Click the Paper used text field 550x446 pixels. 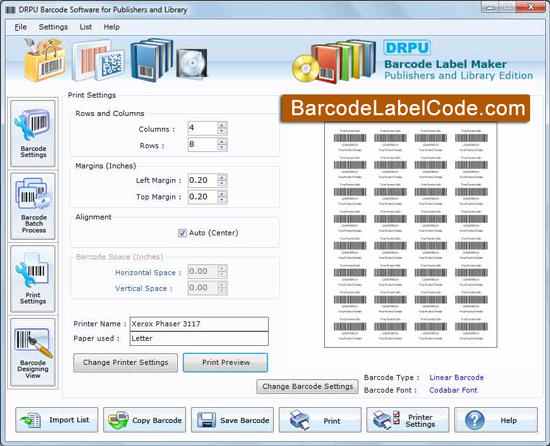tap(199, 339)
